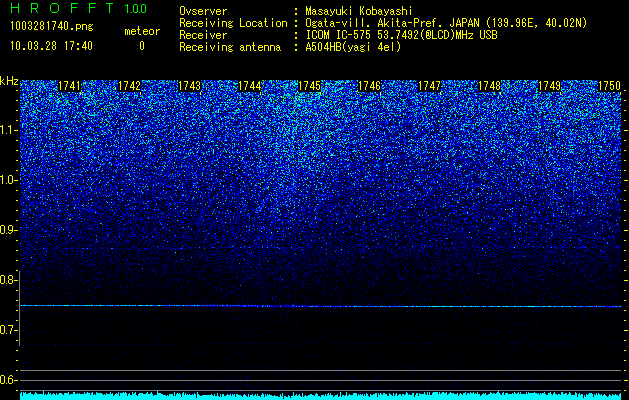Click the kHz axis unit label
The height and width of the screenshot is (400, 629).
[9, 81]
